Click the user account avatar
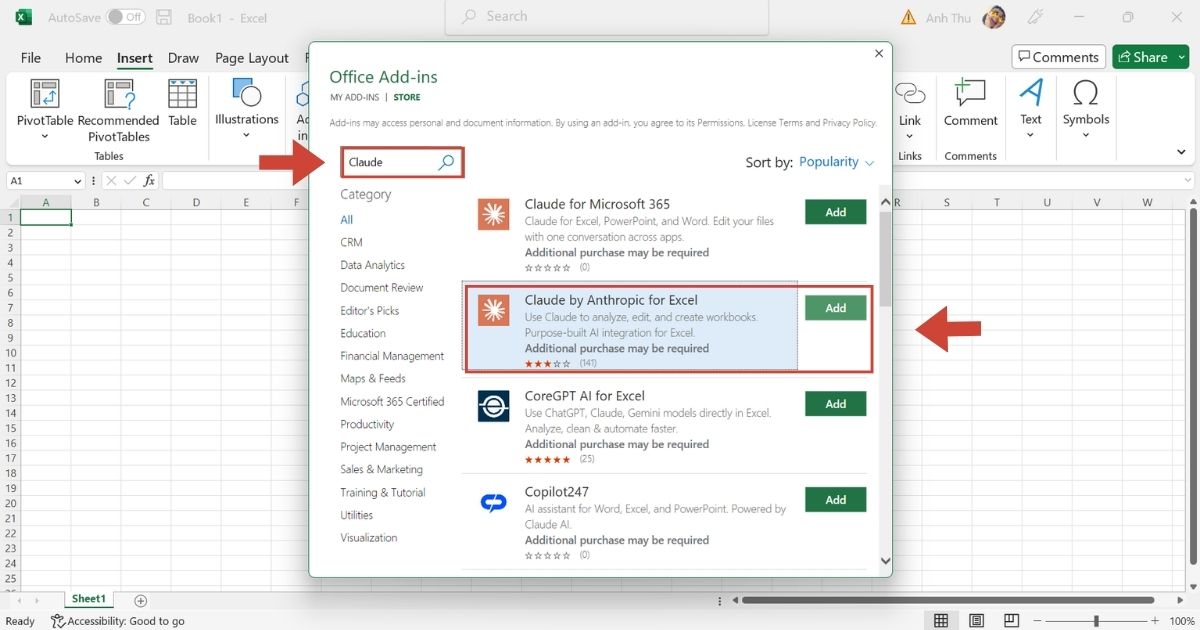The image size is (1200, 630). click(x=993, y=17)
